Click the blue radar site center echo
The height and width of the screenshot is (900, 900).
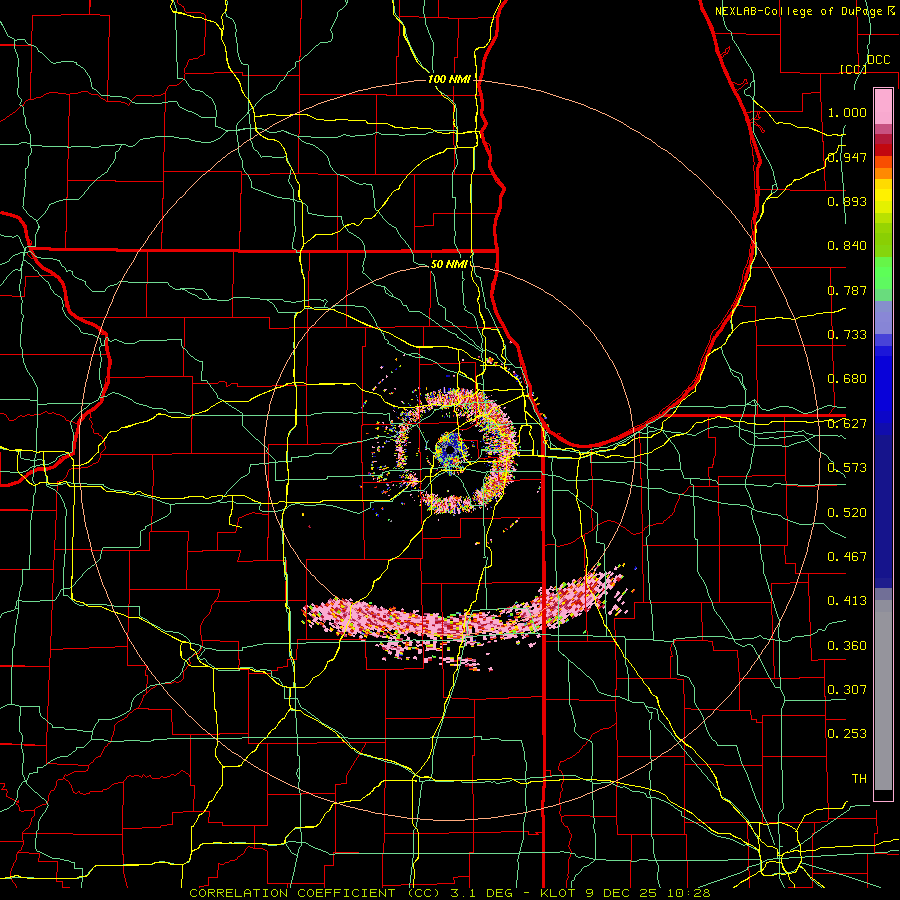coord(451,451)
